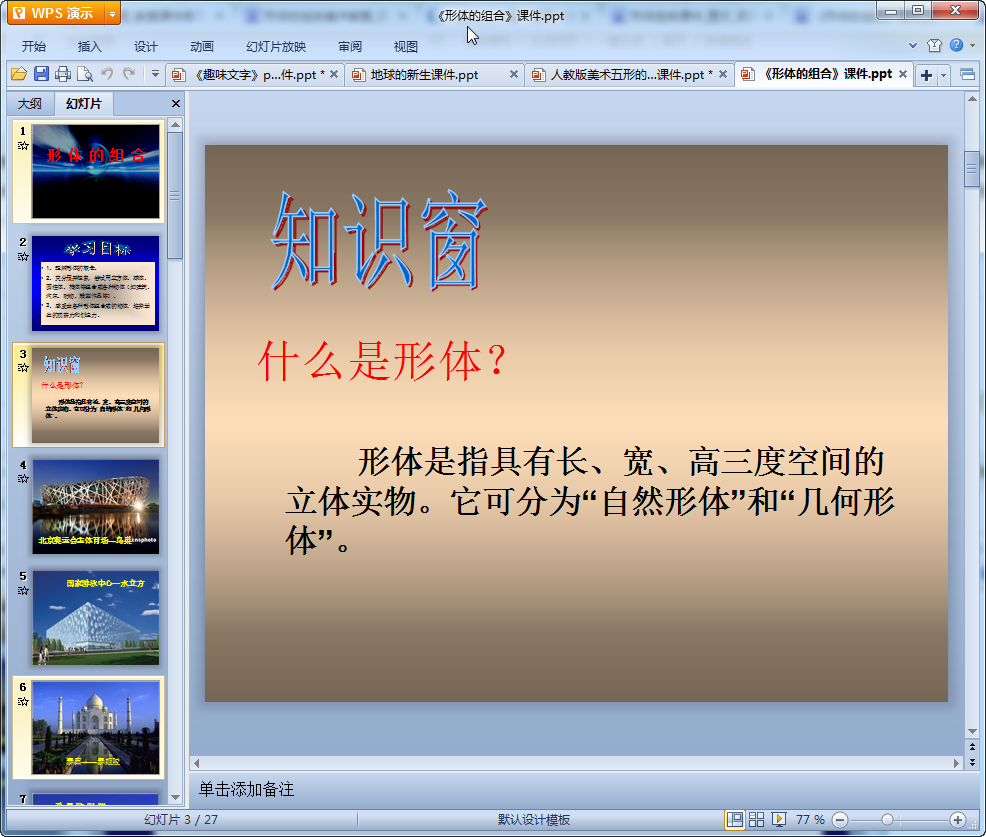Close the 《形体的组合》课件.ppt document tab

pos(903,74)
